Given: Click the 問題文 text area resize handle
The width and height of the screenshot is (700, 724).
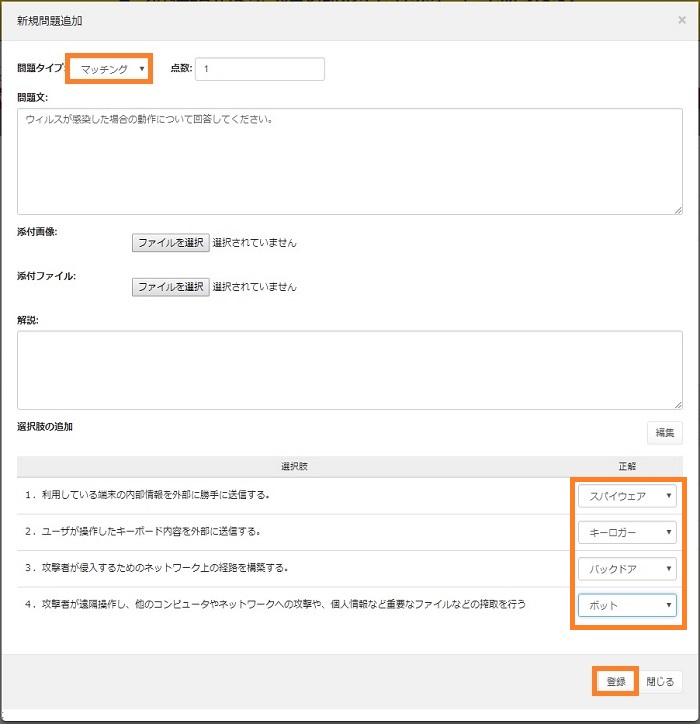Looking at the screenshot, I should tap(678, 209).
